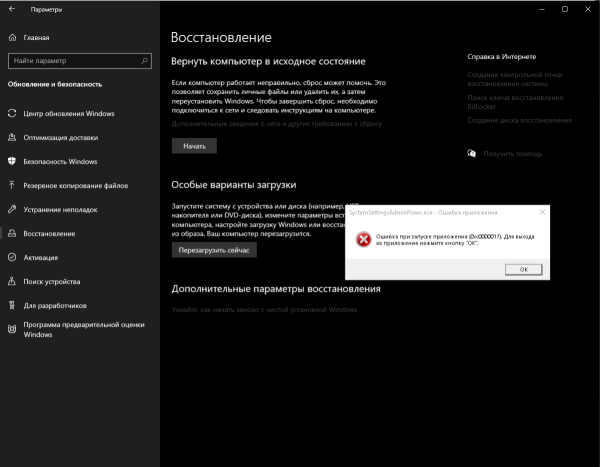
Task: Select the Поиск устройства icon
Action: point(12,281)
